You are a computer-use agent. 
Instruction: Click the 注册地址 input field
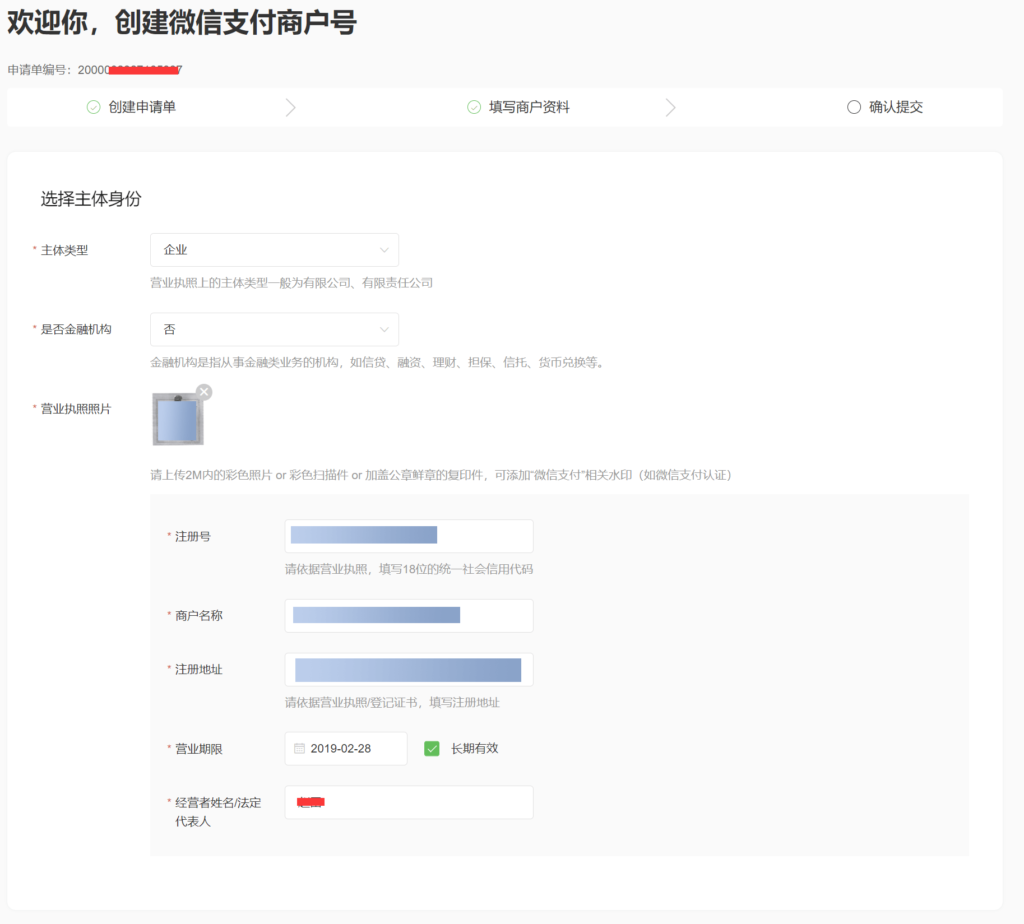[x=408, y=670]
